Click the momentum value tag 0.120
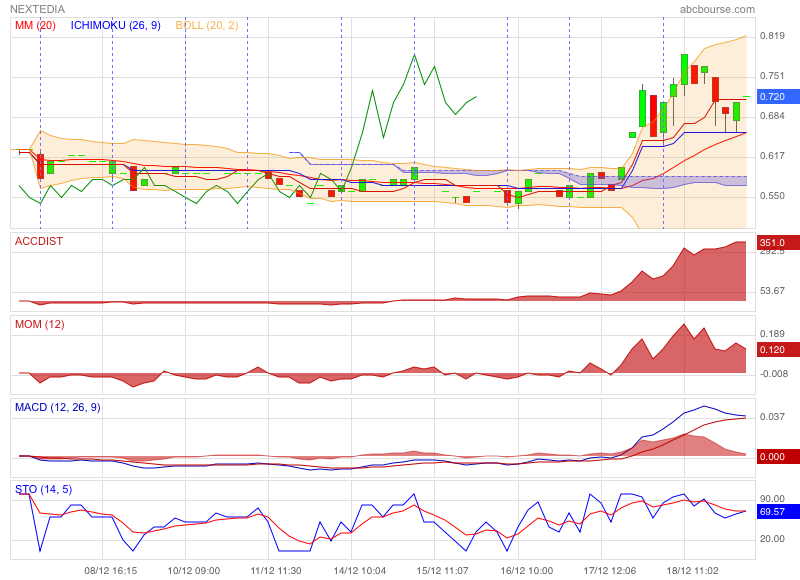This screenshot has height=580, width=800. 778,350
